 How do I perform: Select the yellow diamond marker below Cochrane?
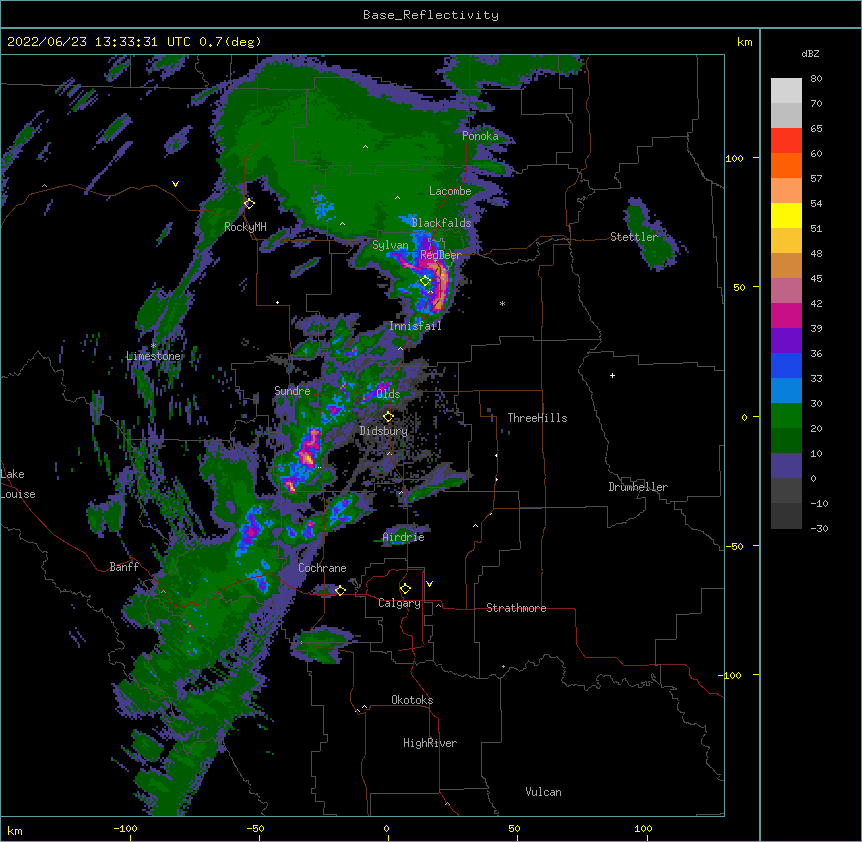click(x=340, y=590)
